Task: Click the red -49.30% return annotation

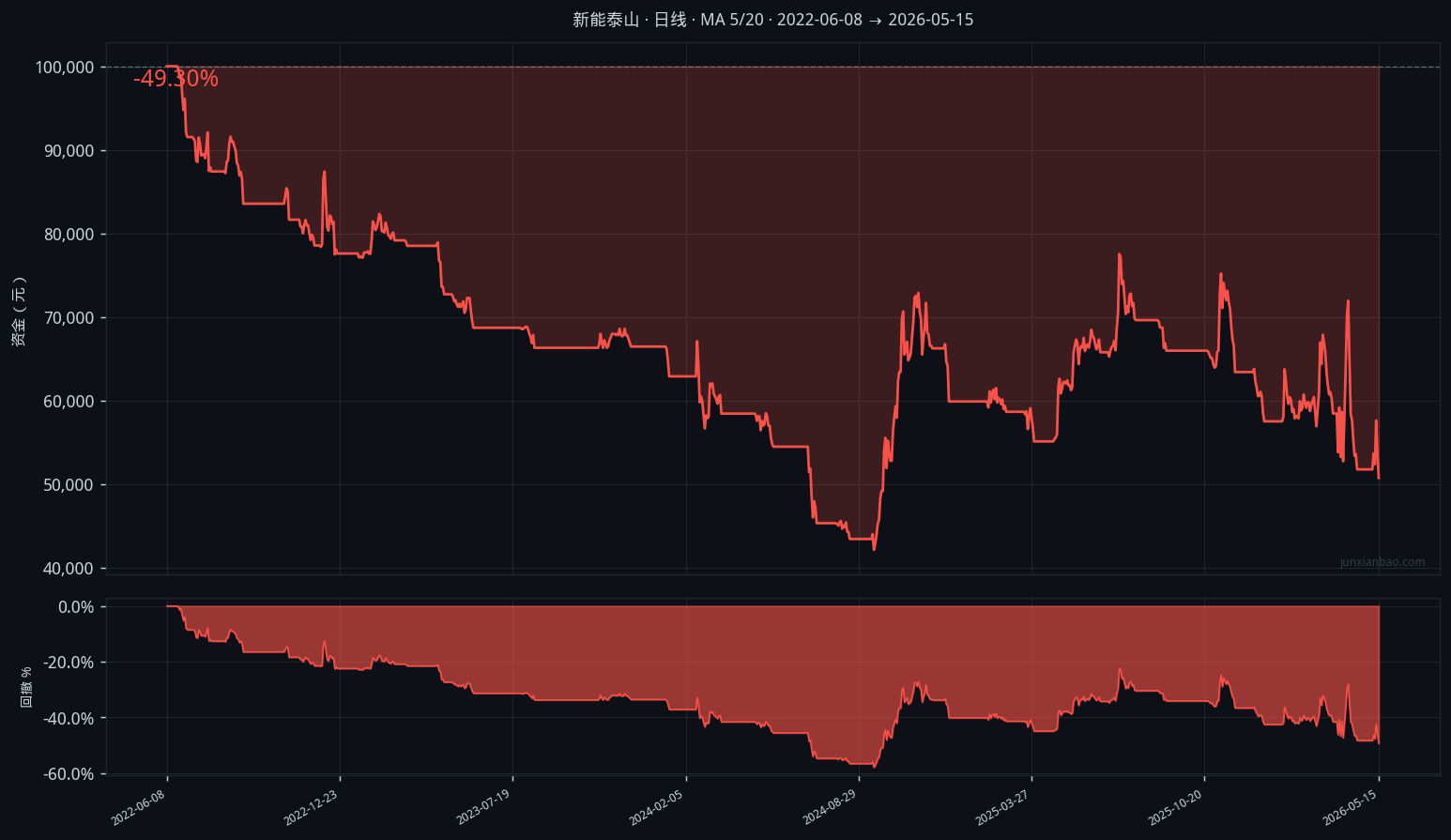Action: [x=176, y=79]
